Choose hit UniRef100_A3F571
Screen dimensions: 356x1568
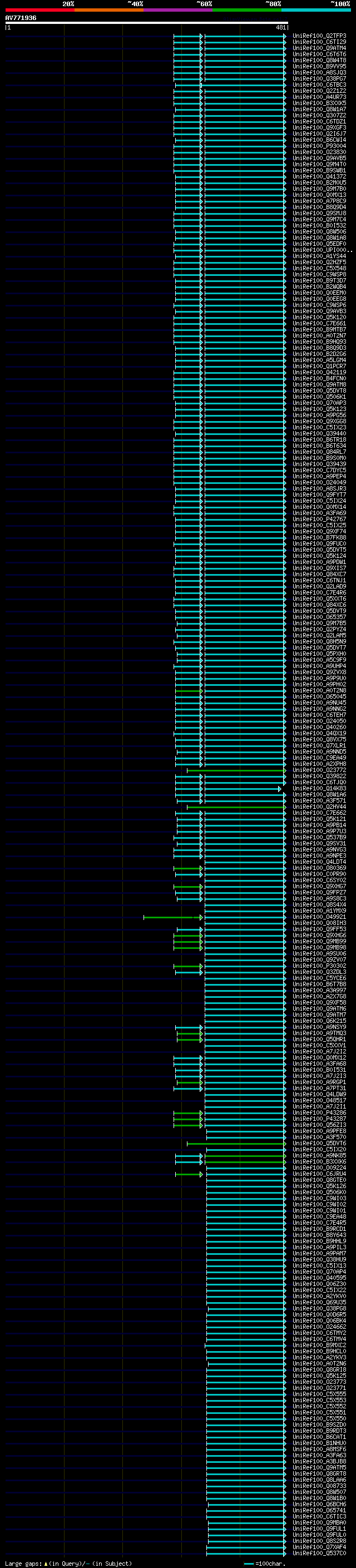319,800
